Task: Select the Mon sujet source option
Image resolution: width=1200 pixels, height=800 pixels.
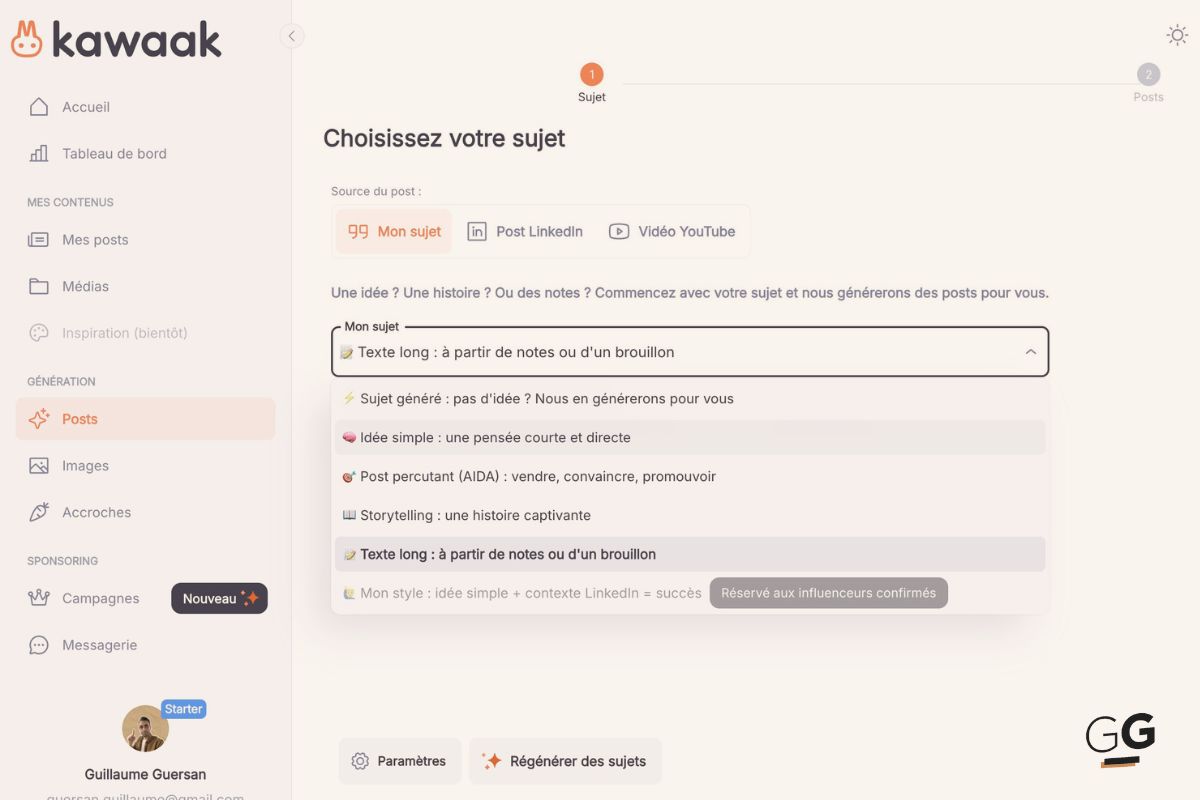Action: click(394, 231)
